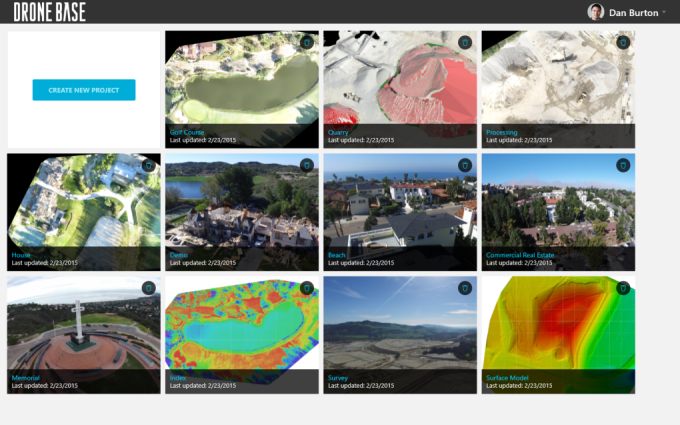This screenshot has height=425, width=680.
Task: Open the Surface Model project link
Action: point(507,378)
